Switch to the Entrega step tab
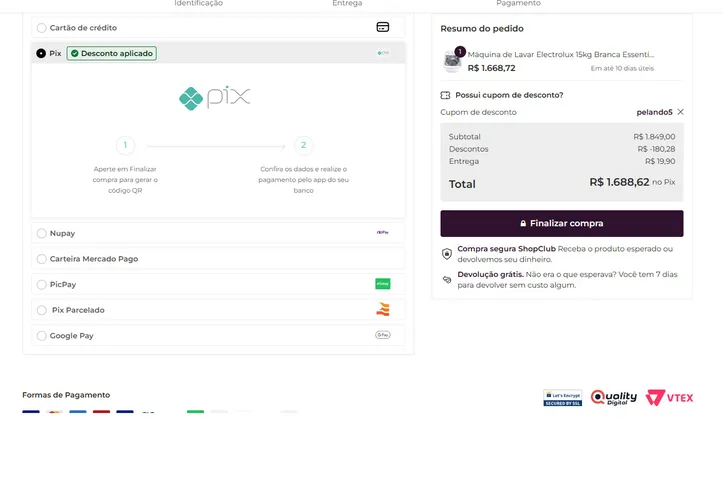The width and height of the screenshot is (723, 500). click(347, 3)
